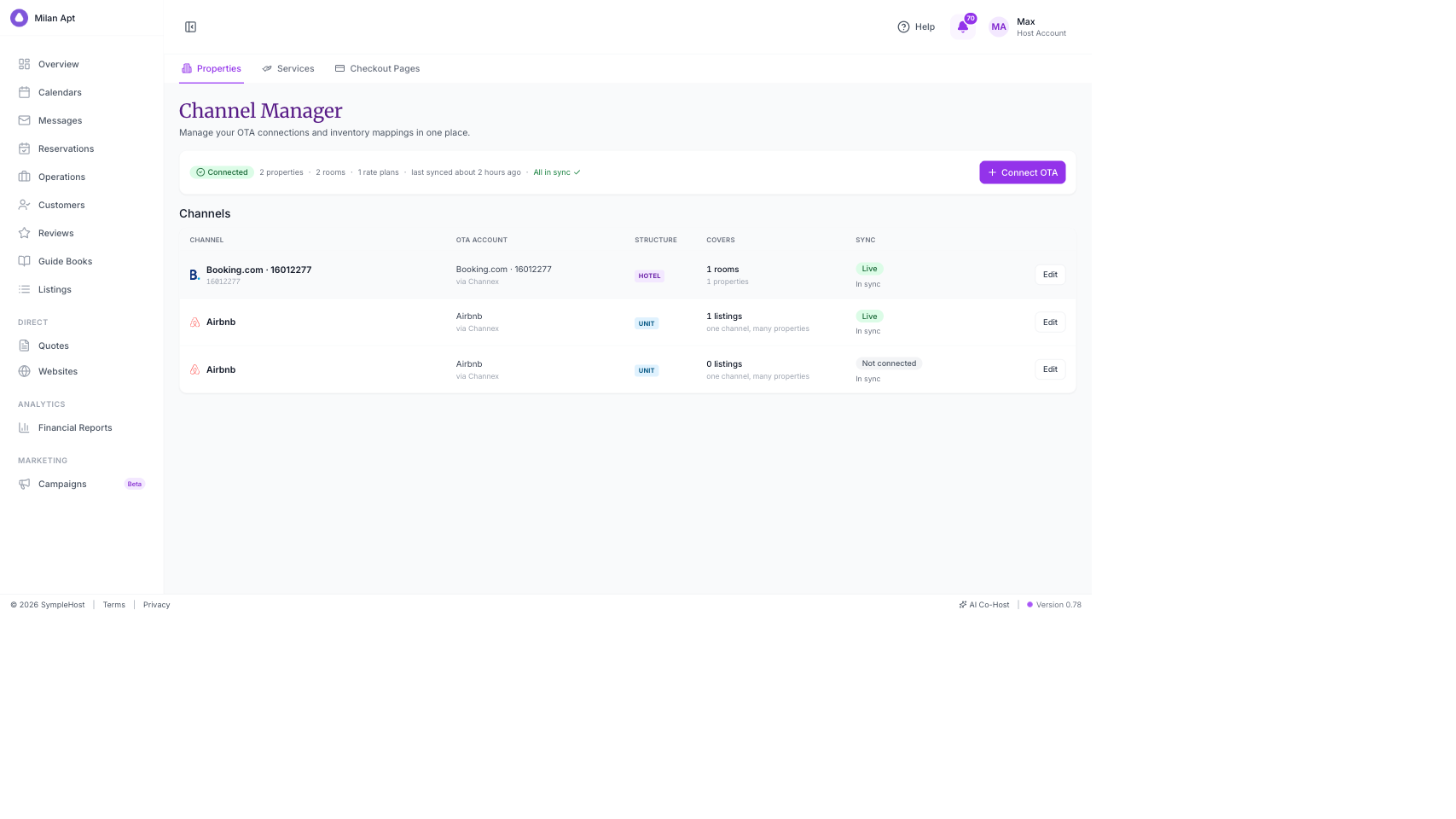
Task: Click the Overview grid icon in the sidebar
Action: point(24,64)
